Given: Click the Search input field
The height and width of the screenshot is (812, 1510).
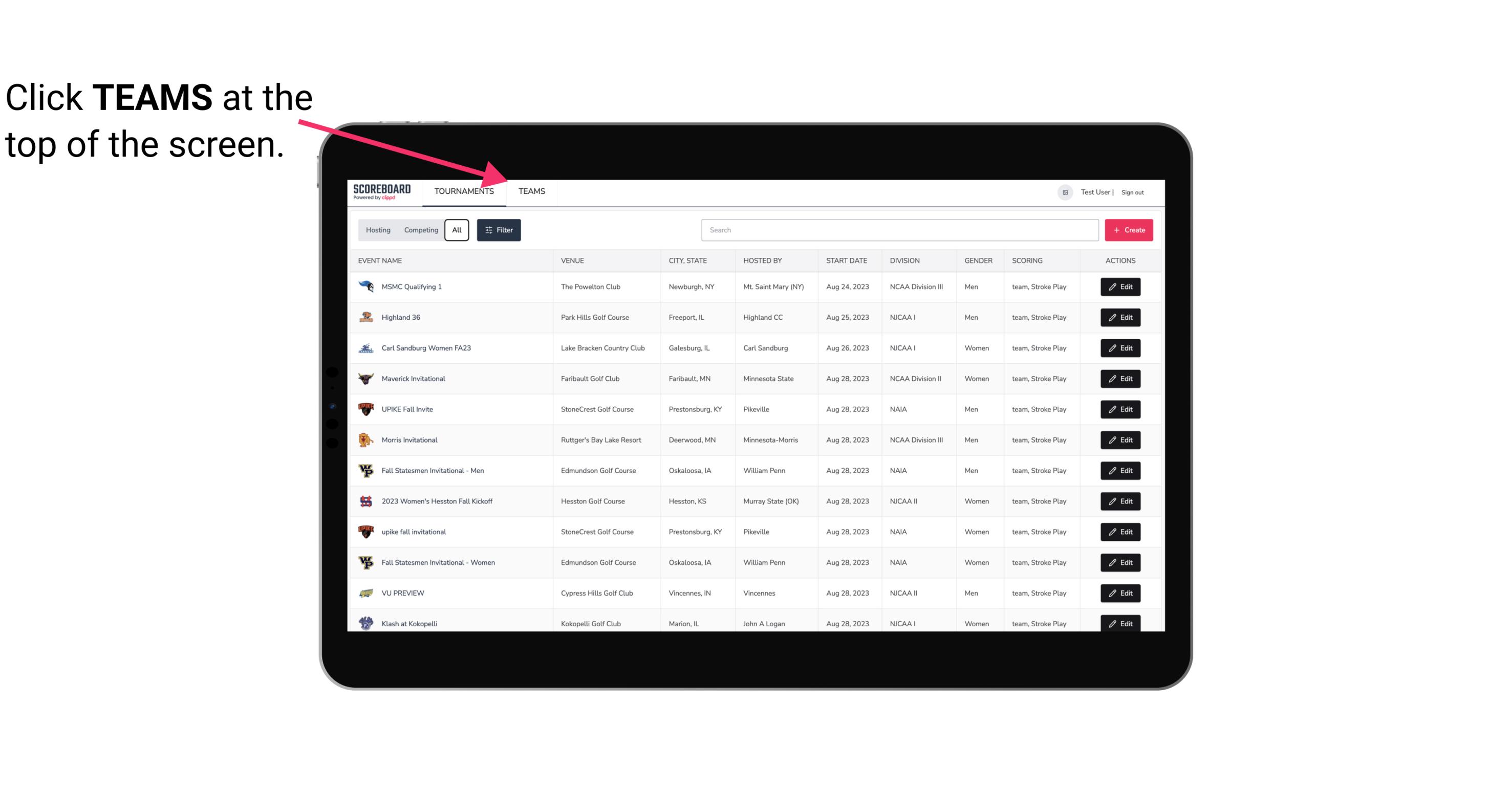Looking at the screenshot, I should click(x=899, y=229).
